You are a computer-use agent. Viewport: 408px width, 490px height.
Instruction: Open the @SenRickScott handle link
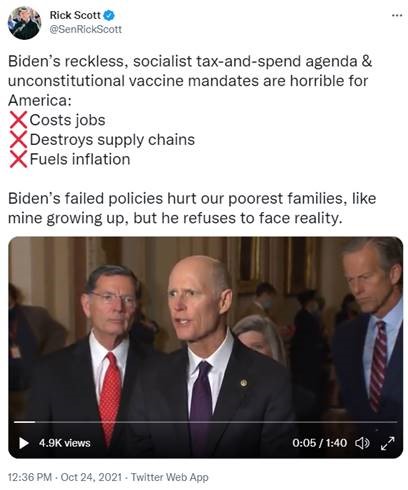tap(86, 29)
